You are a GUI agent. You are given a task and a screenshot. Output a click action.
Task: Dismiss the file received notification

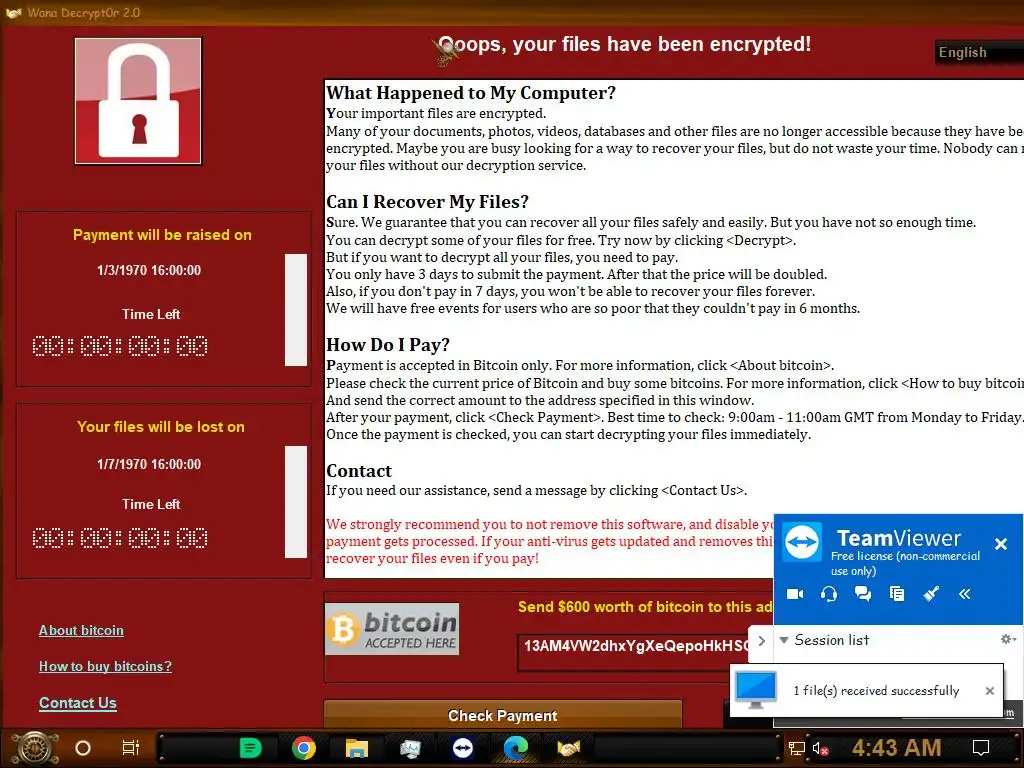coord(989,691)
